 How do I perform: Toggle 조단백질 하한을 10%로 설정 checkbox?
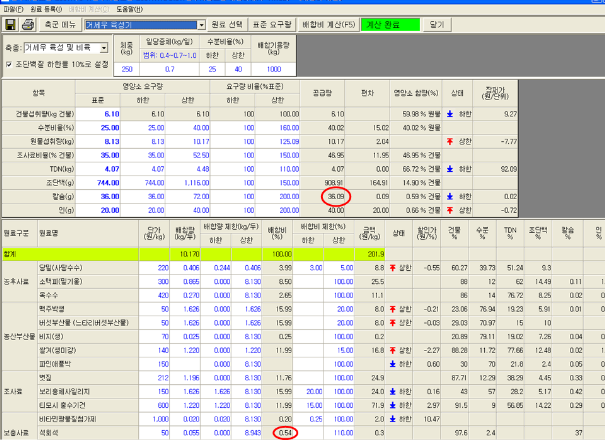9,64
